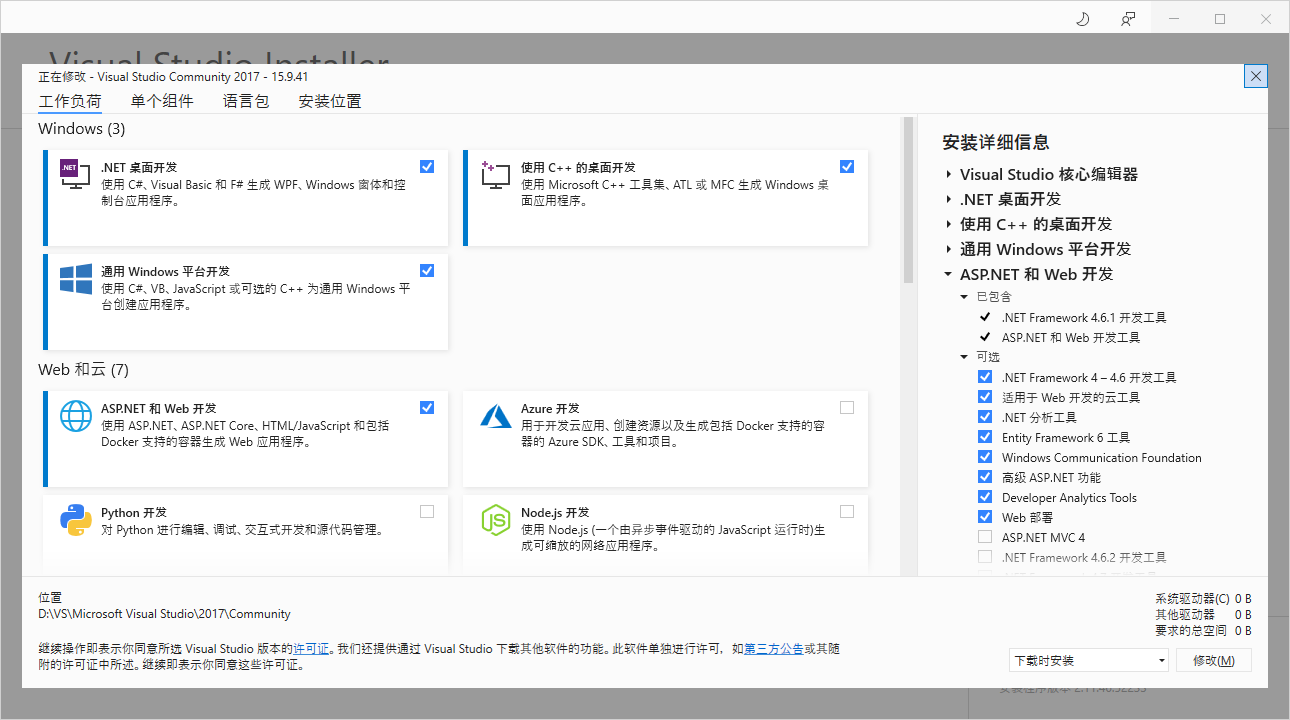Uncheck 通用 Windows 平台开发 workload checkbox
Screen dimensions: 1290x720
pyautogui.click(x=427, y=271)
